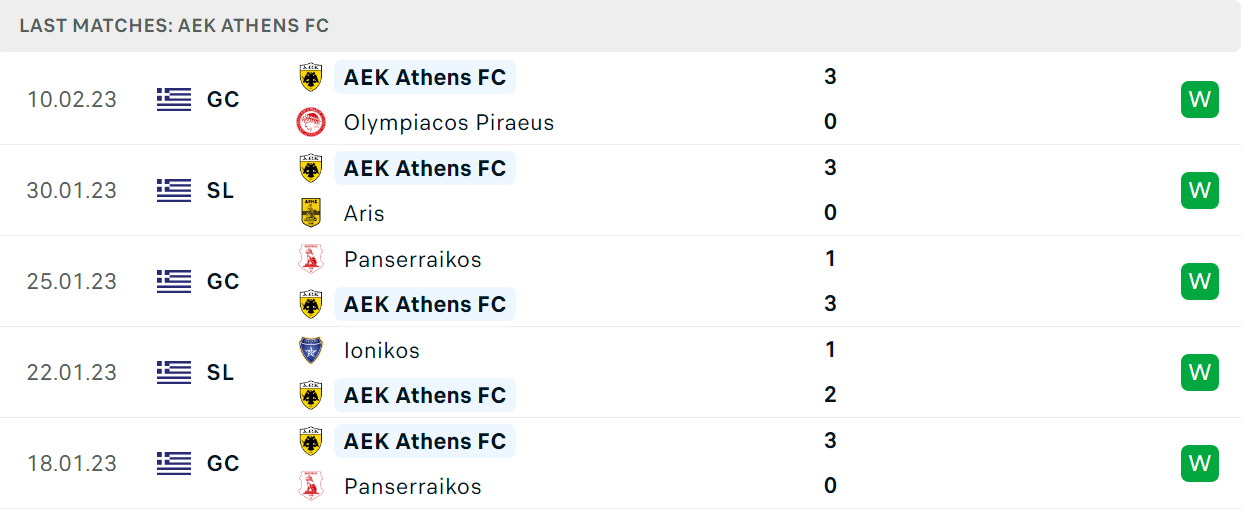Open Olympiacos Piraeus team link
The width and height of the screenshot is (1244, 527).
449,122
